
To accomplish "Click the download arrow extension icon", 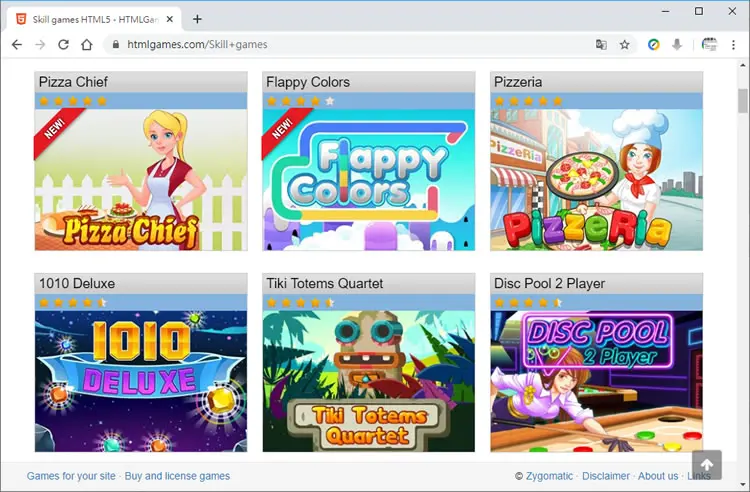I will point(677,44).
